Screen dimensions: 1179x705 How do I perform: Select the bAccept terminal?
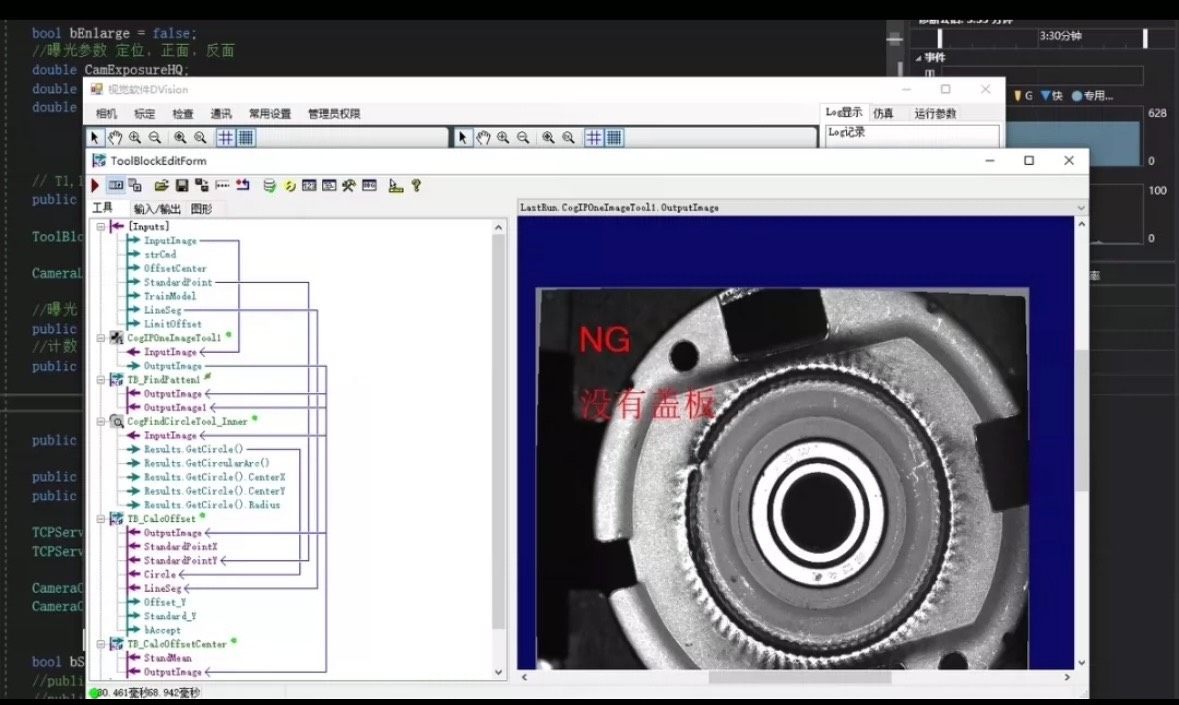click(162, 630)
